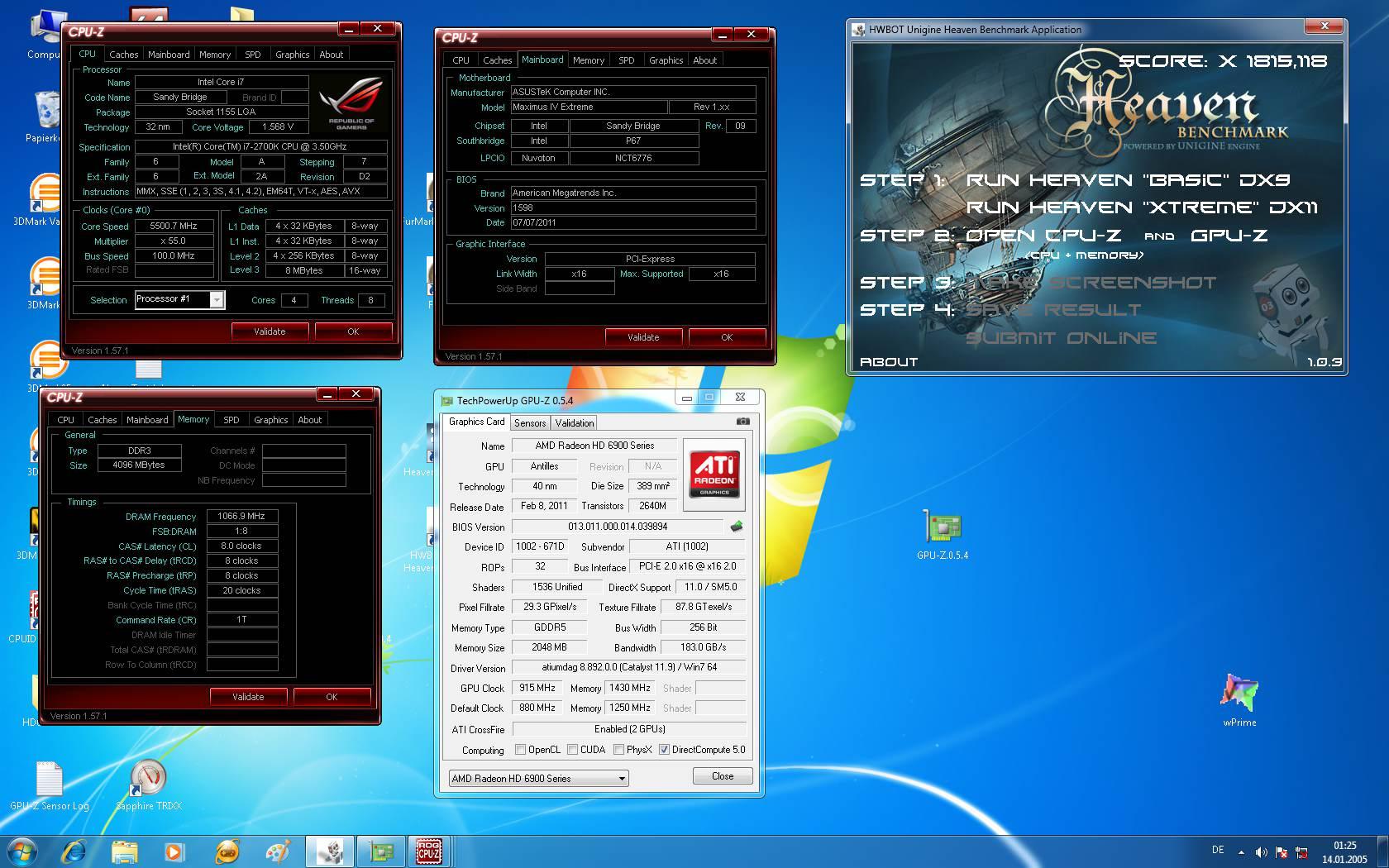Click HWBOT Heaven window title icon
Viewport: 1389px width, 868px height.
(859, 29)
